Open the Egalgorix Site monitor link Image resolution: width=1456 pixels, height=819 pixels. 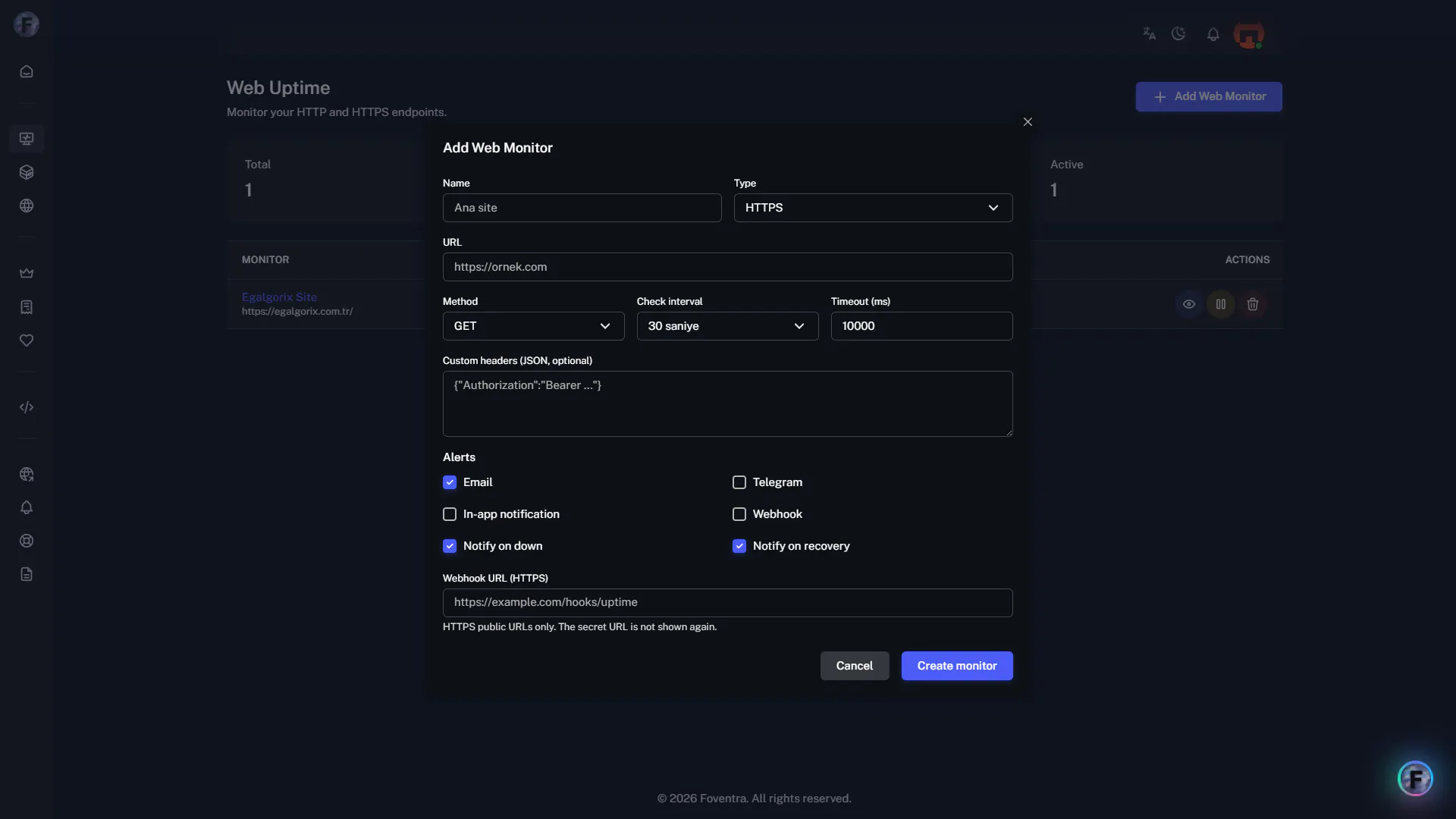[279, 297]
